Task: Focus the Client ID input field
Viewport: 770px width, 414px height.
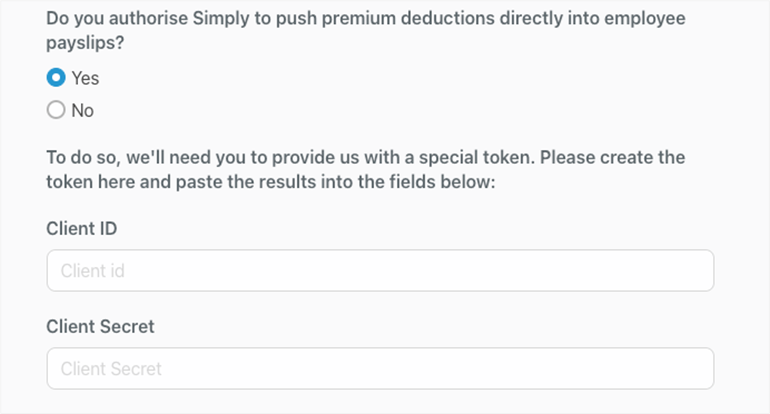Action: tap(380, 270)
